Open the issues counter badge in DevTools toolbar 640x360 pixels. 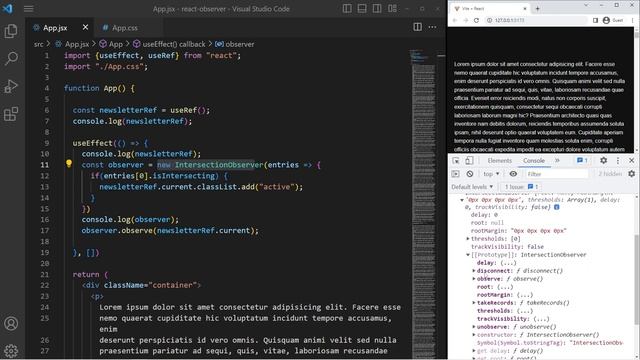pos(582,161)
